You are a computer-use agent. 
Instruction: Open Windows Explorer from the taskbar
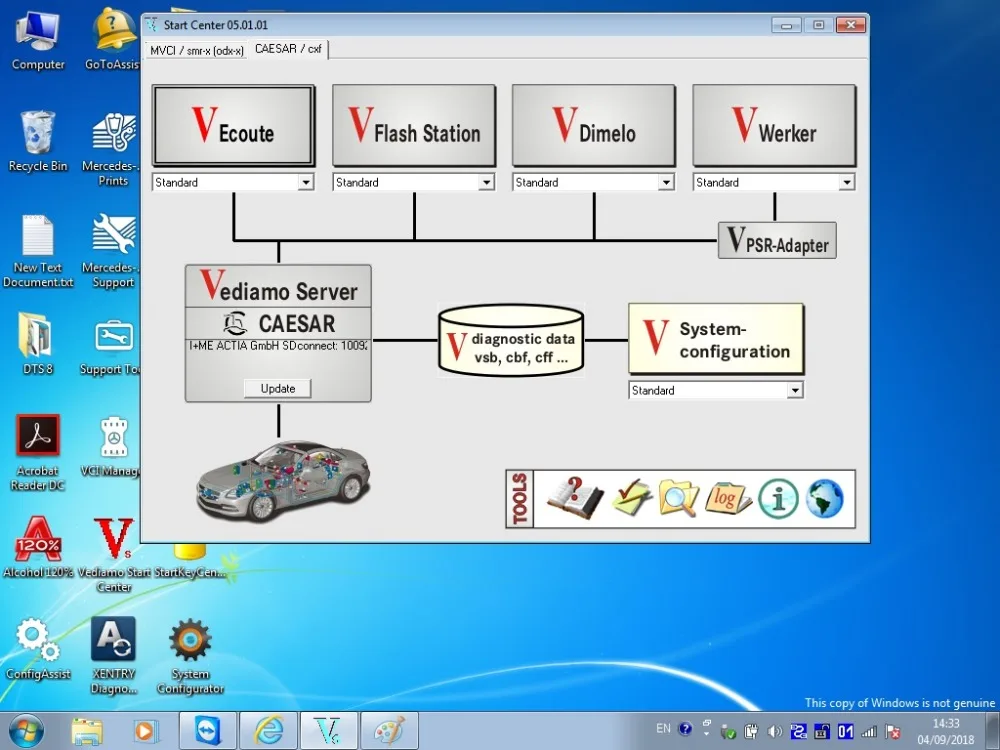coord(87,731)
